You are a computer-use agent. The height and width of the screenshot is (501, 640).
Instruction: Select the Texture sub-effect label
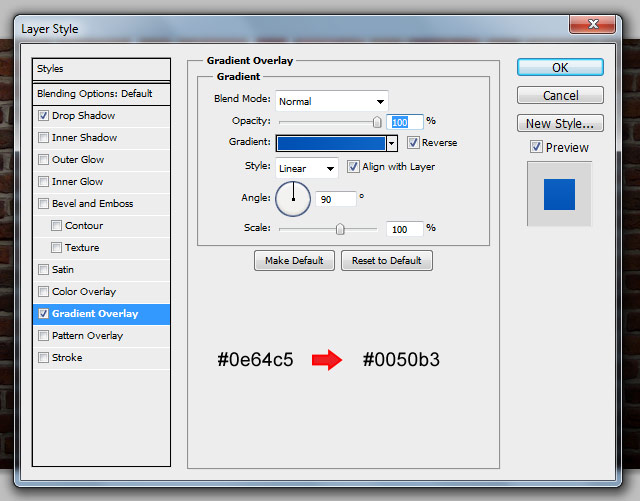(82, 247)
